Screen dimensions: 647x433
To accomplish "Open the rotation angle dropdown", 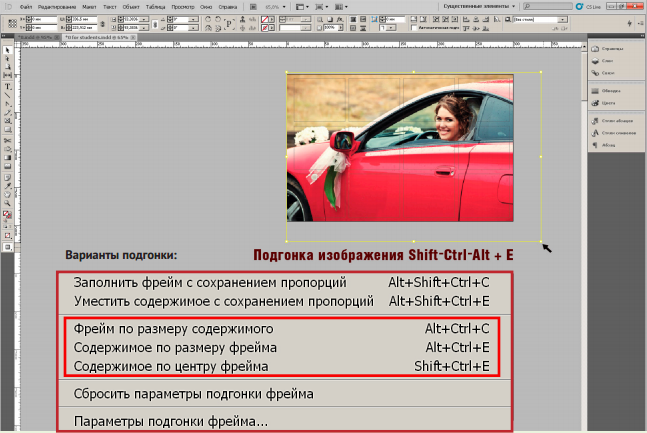I will 193,19.
